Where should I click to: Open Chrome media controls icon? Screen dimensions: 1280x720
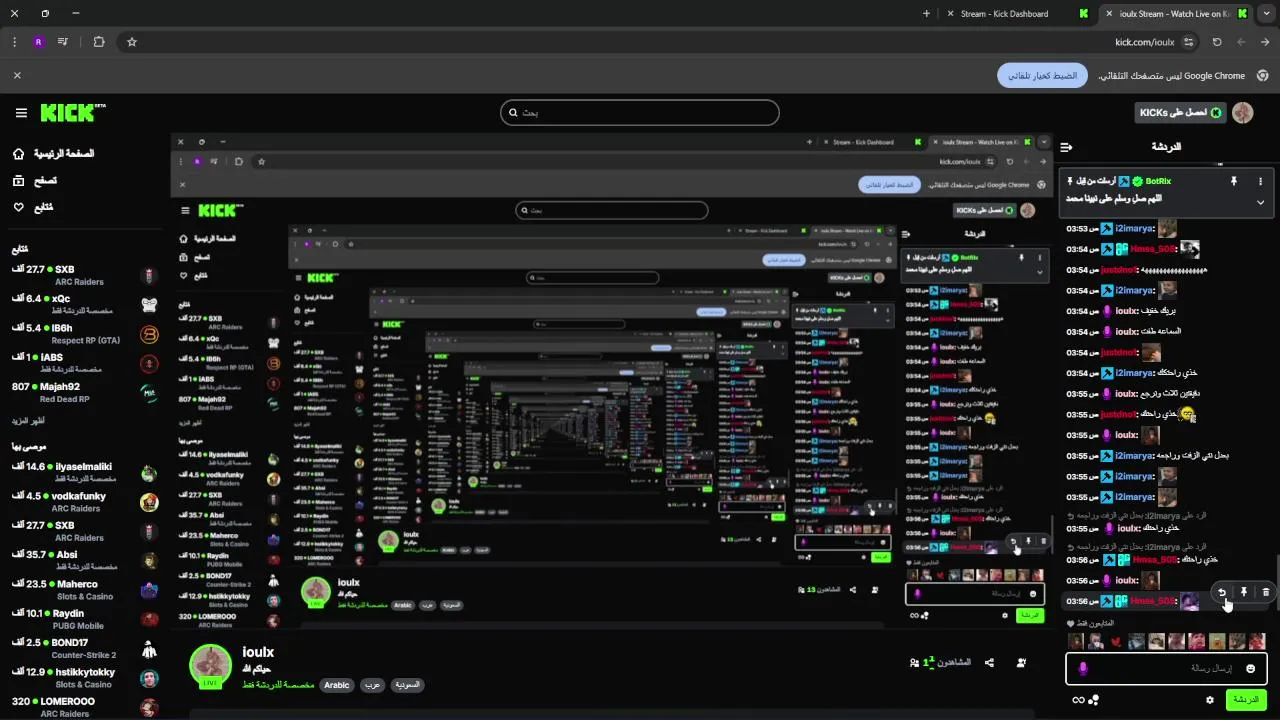[63, 42]
